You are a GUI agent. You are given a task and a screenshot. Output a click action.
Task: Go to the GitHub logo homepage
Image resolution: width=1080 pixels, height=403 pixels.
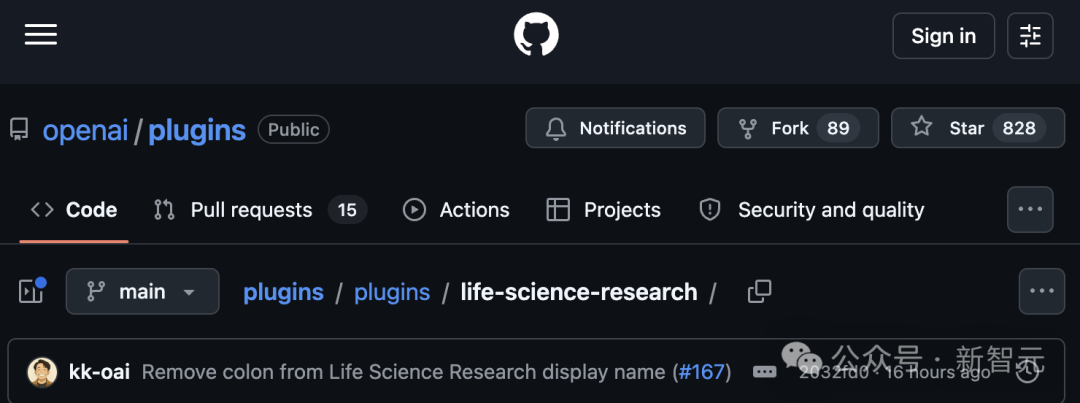536,36
